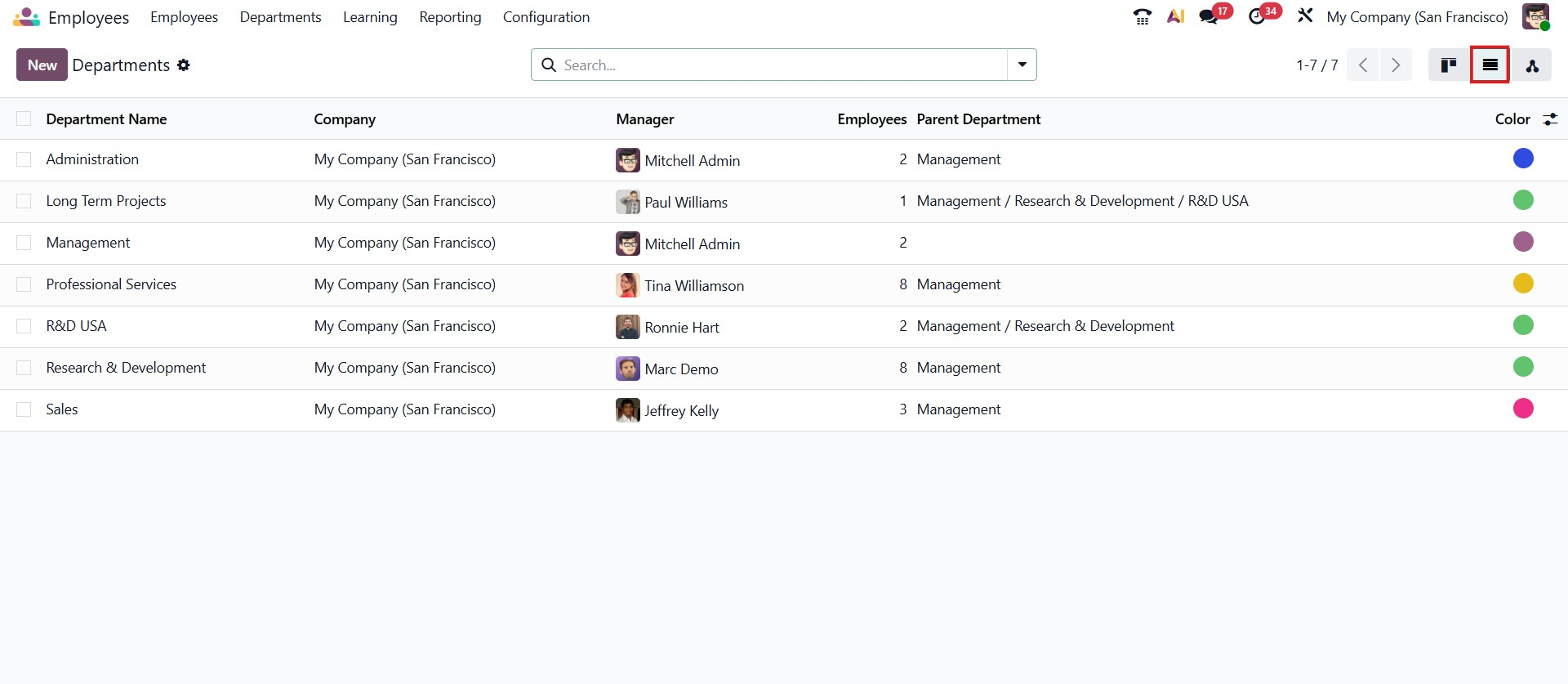Open the Departments gear settings icon

184,65
